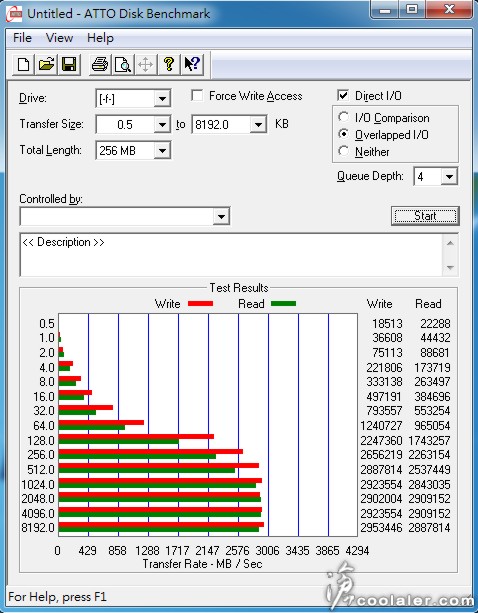
Task: Open the File menu
Action: (x=22, y=38)
